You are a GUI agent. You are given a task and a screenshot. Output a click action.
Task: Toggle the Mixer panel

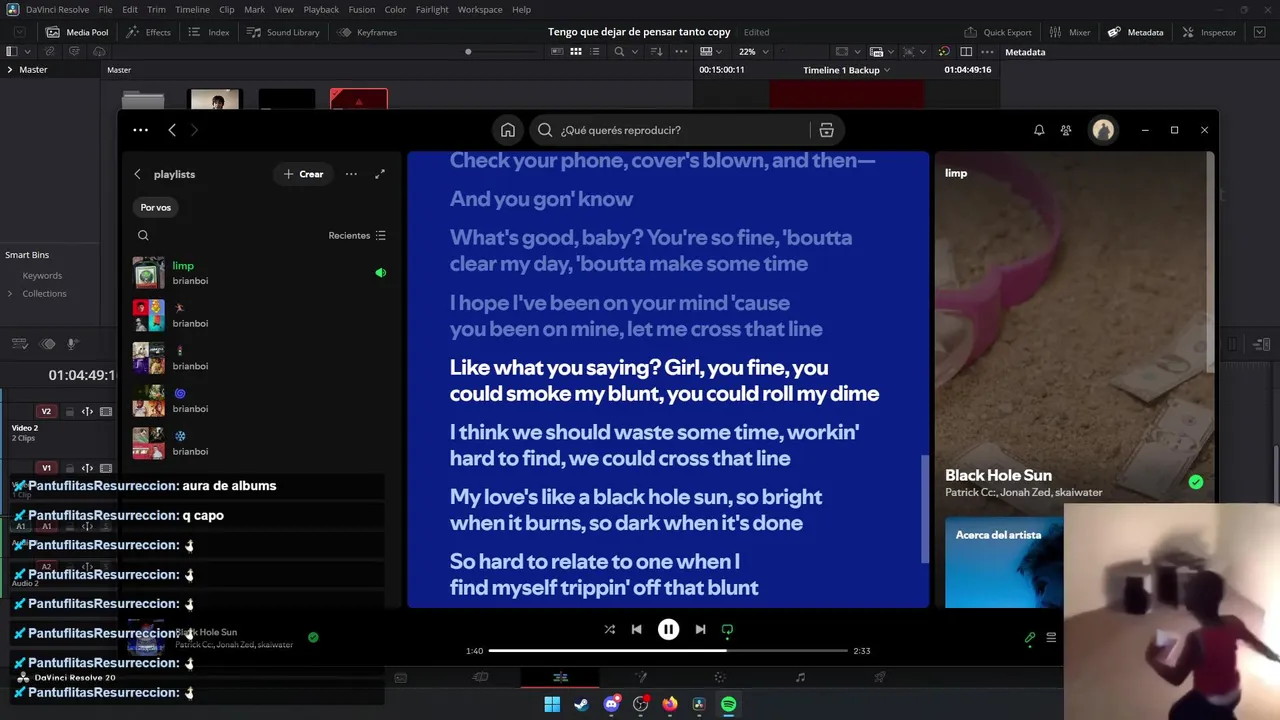tap(1069, 32)
